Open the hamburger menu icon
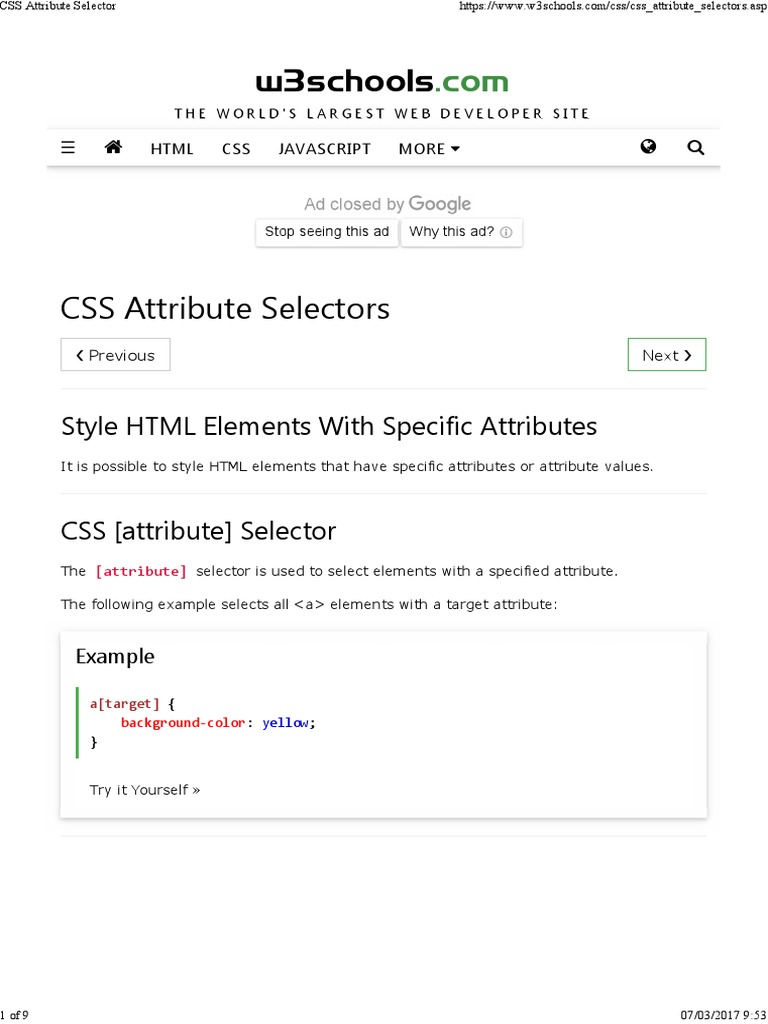The height and width of the screenshot is (1024, 768). [68, 148]
